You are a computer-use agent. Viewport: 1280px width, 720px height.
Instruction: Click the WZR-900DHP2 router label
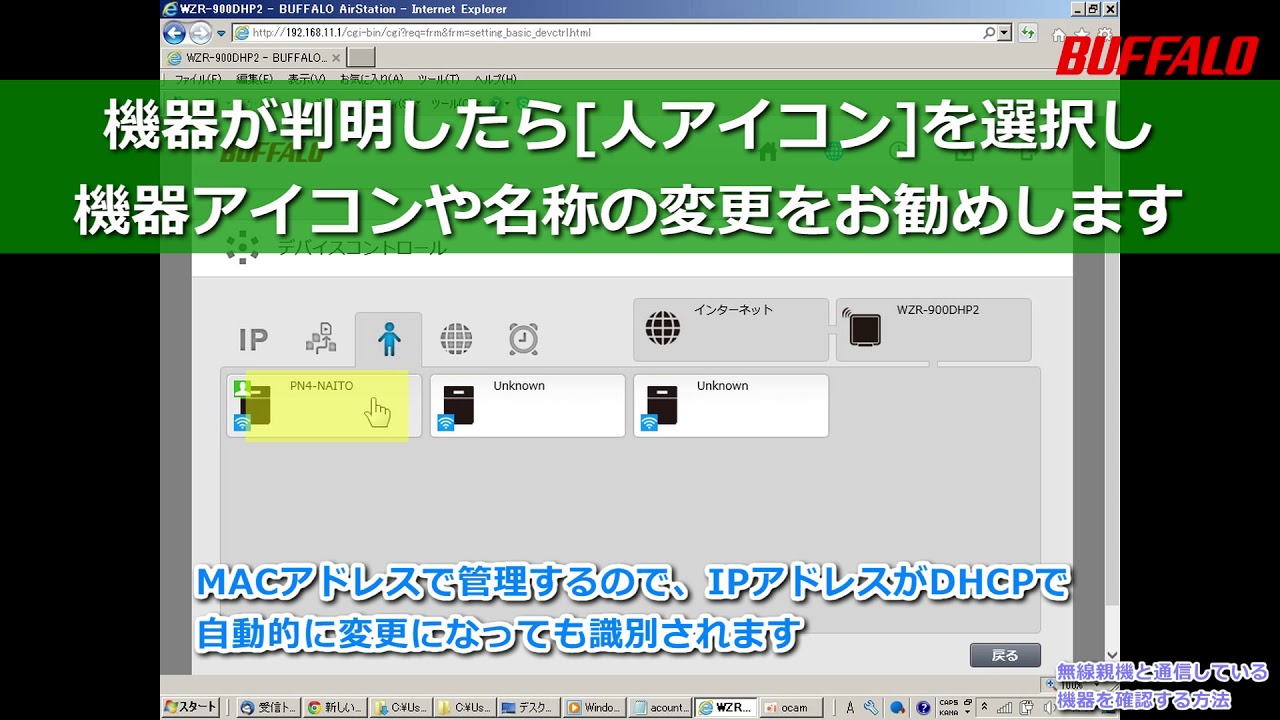938,310
